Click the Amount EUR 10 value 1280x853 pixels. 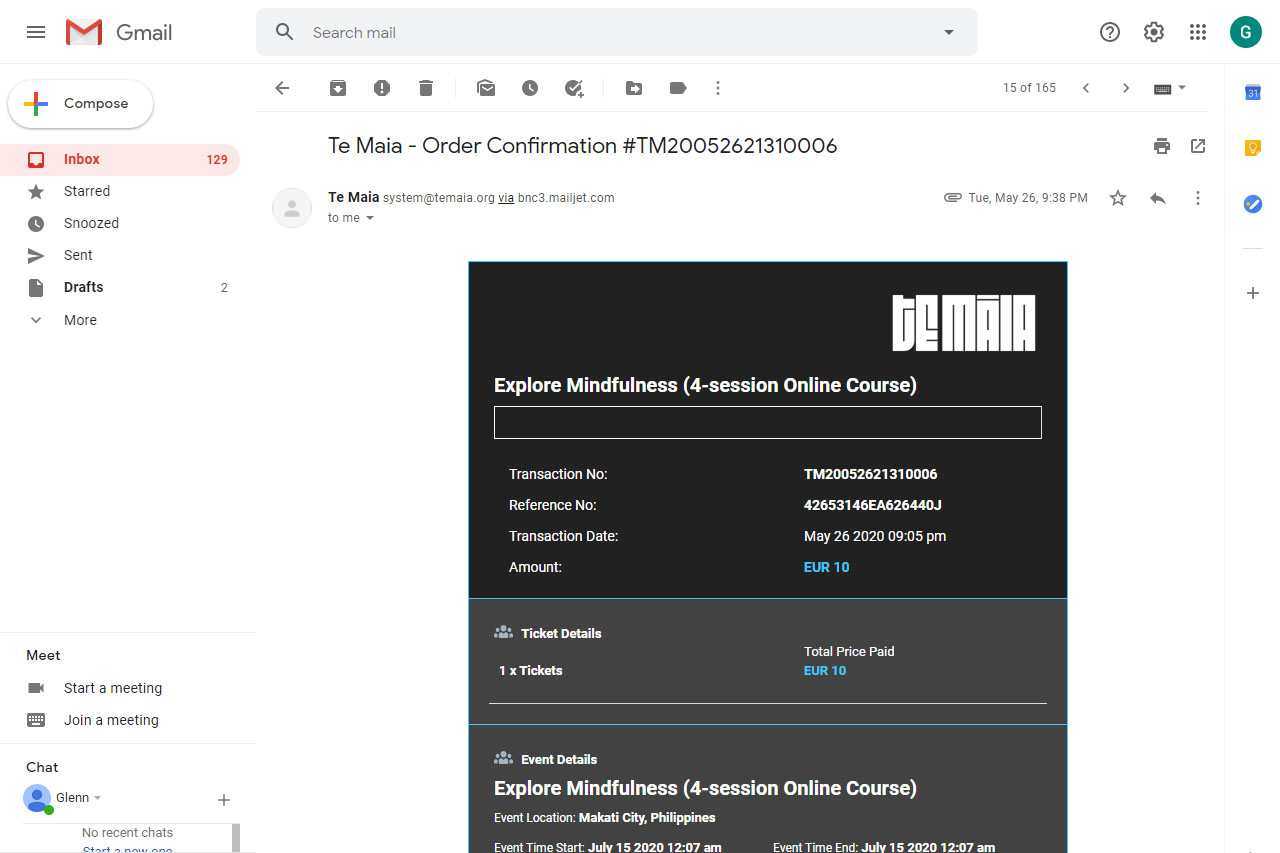click(827, 567)
